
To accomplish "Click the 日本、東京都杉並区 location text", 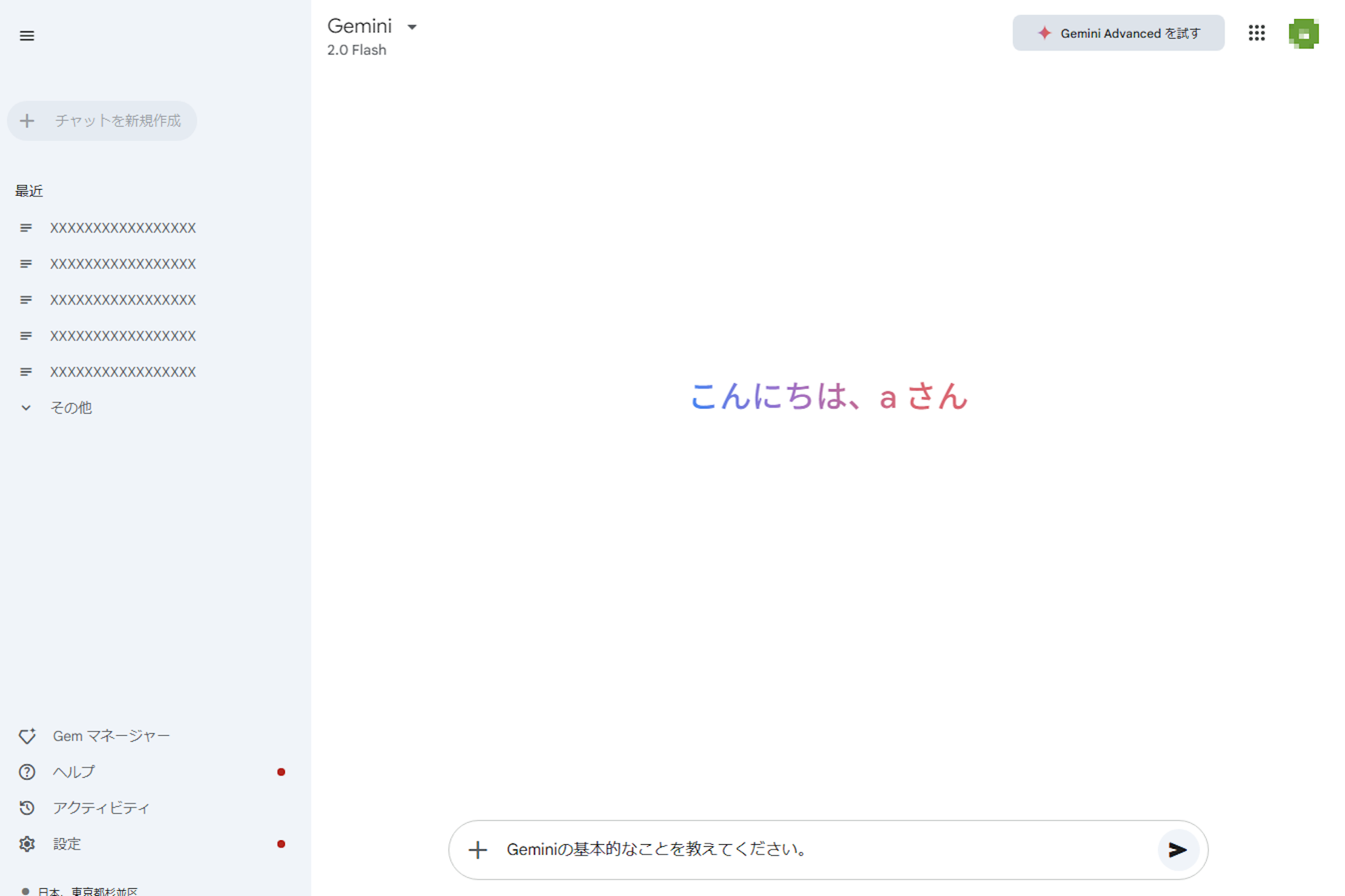I will (87, 891).
